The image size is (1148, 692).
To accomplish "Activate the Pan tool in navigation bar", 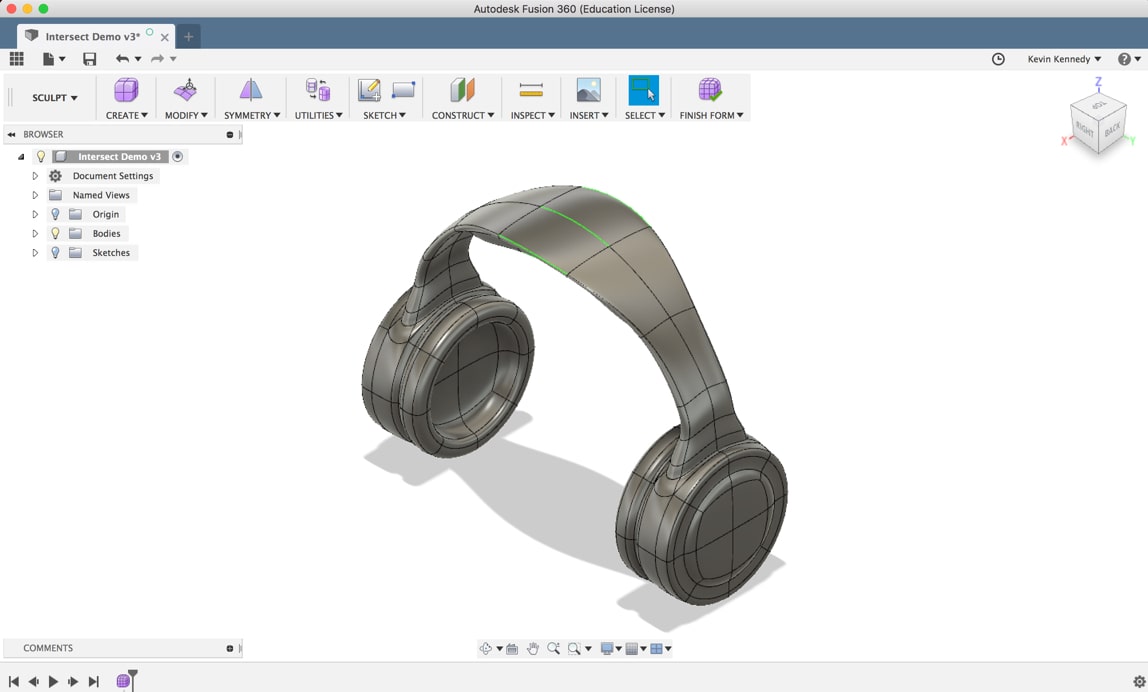I will [x=534, y=648].
